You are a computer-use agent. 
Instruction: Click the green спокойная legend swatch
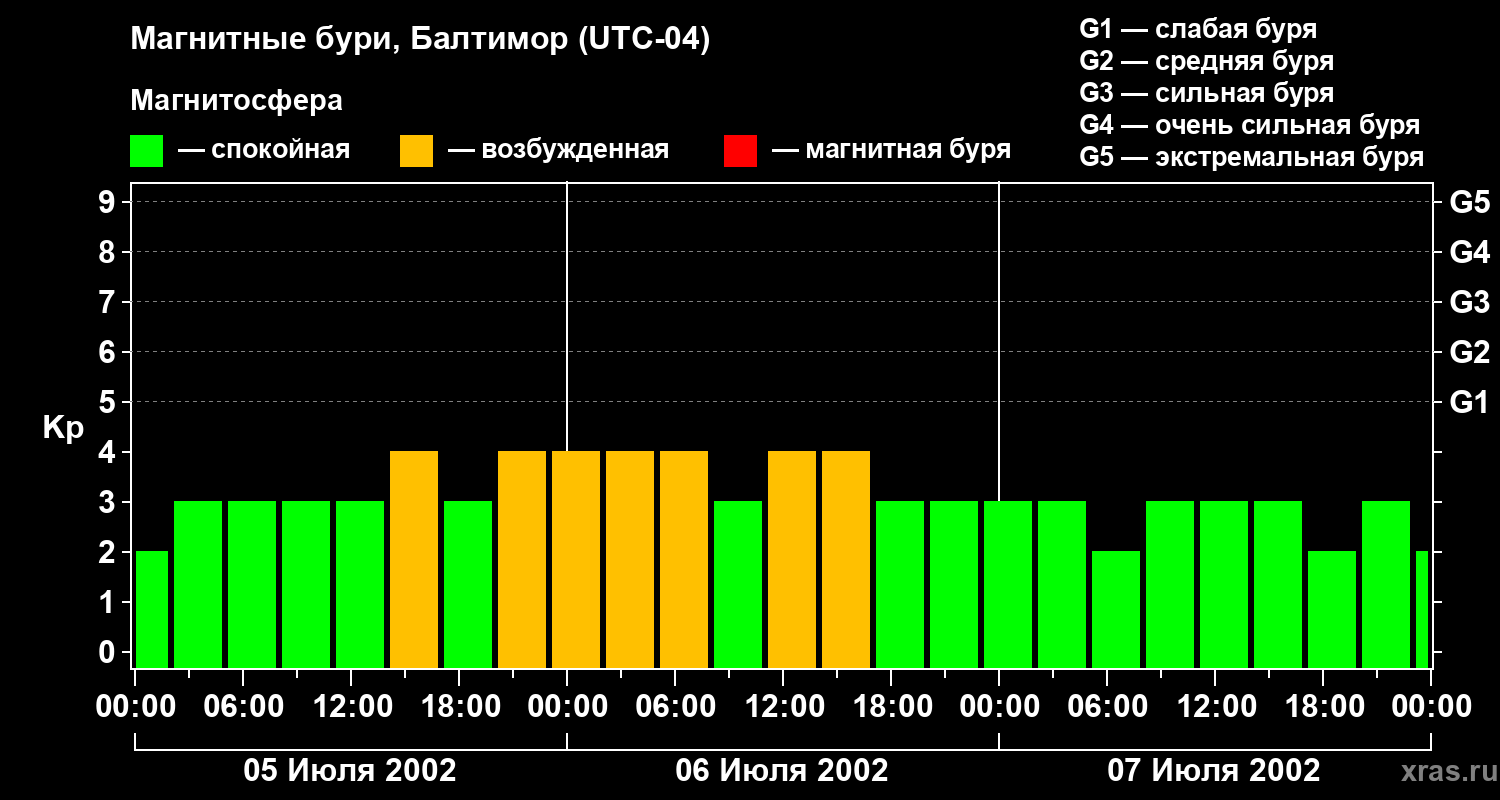click(146, 151)
